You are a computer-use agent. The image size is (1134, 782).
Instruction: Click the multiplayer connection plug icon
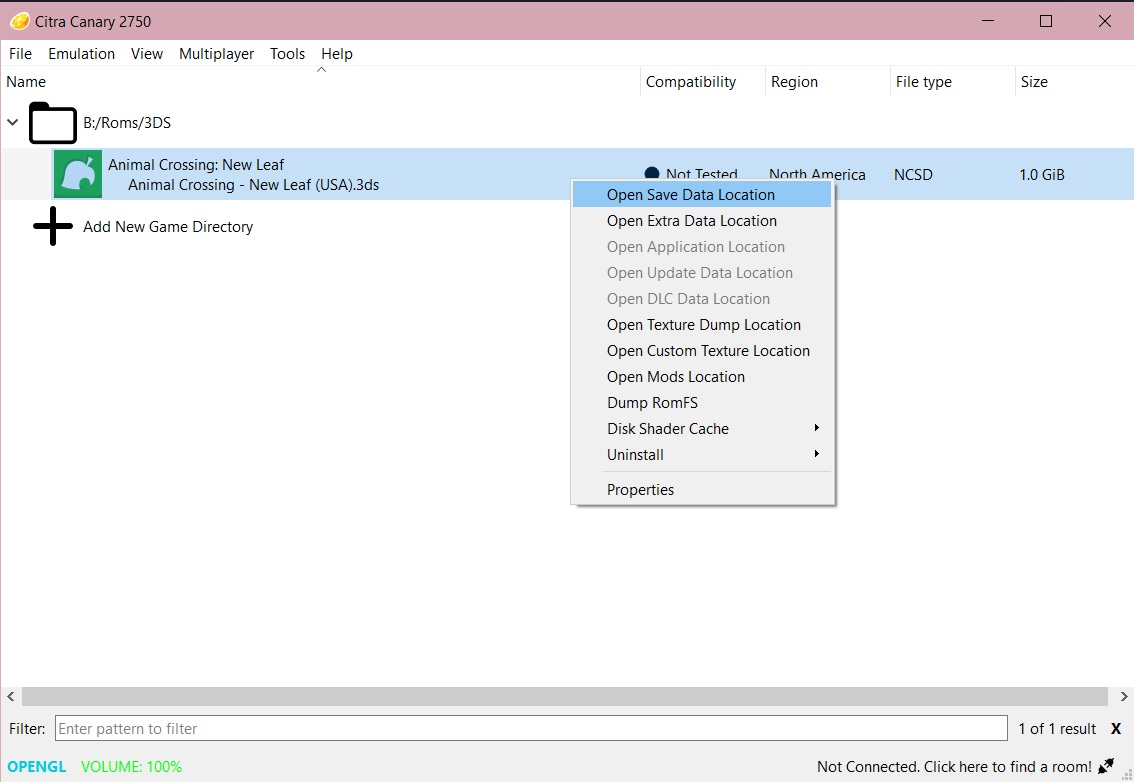coord(1106,767)
